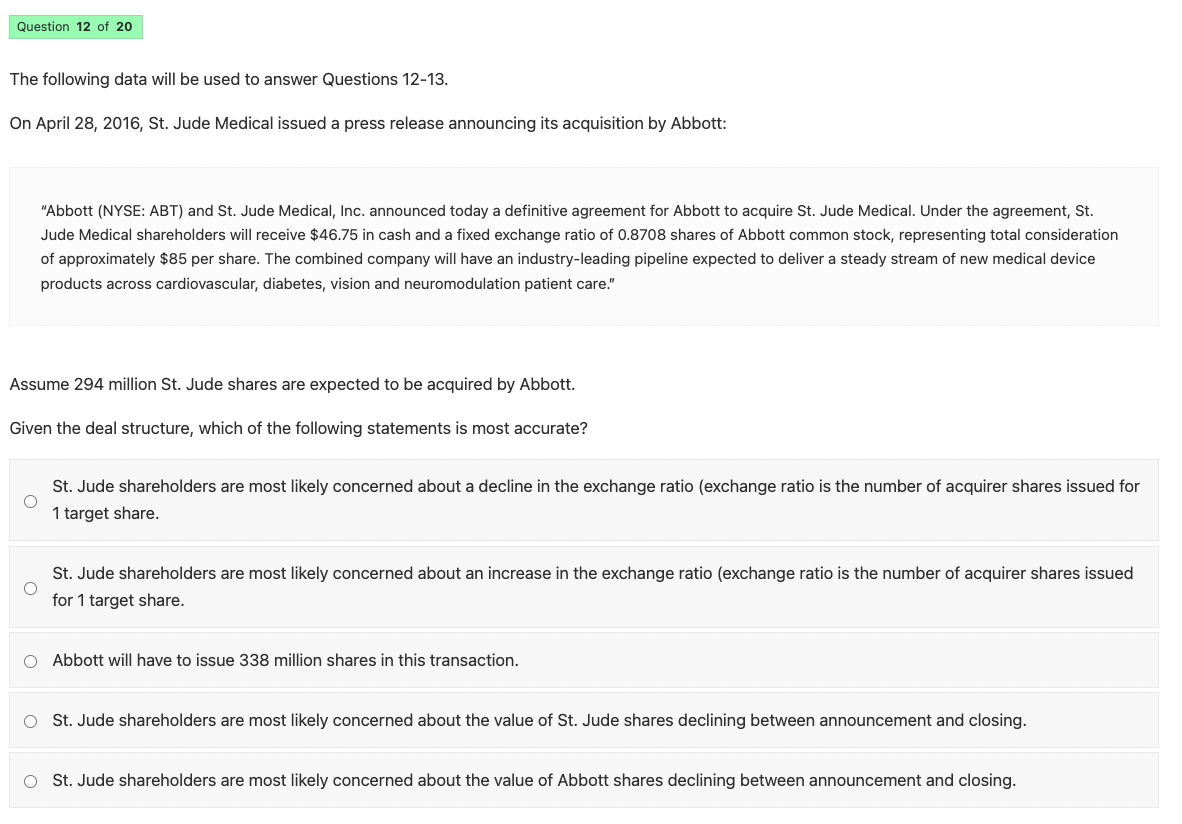The height and width of the screenshot is (824, 1182).
Task: Click the text 'Given the deal structure' question prompt
Action: click(296, 428)
